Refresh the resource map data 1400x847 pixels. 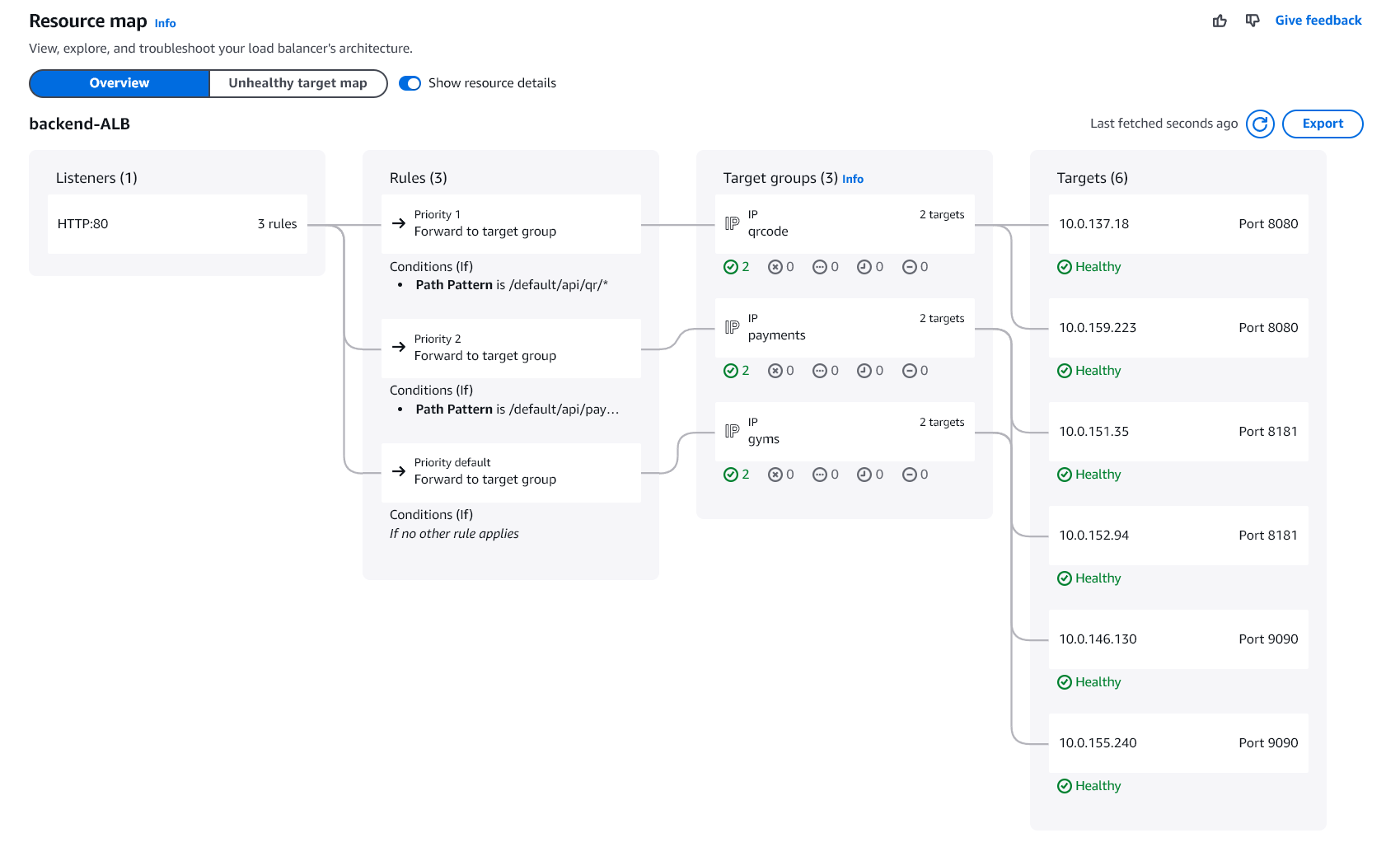(x=1260, y=124)
